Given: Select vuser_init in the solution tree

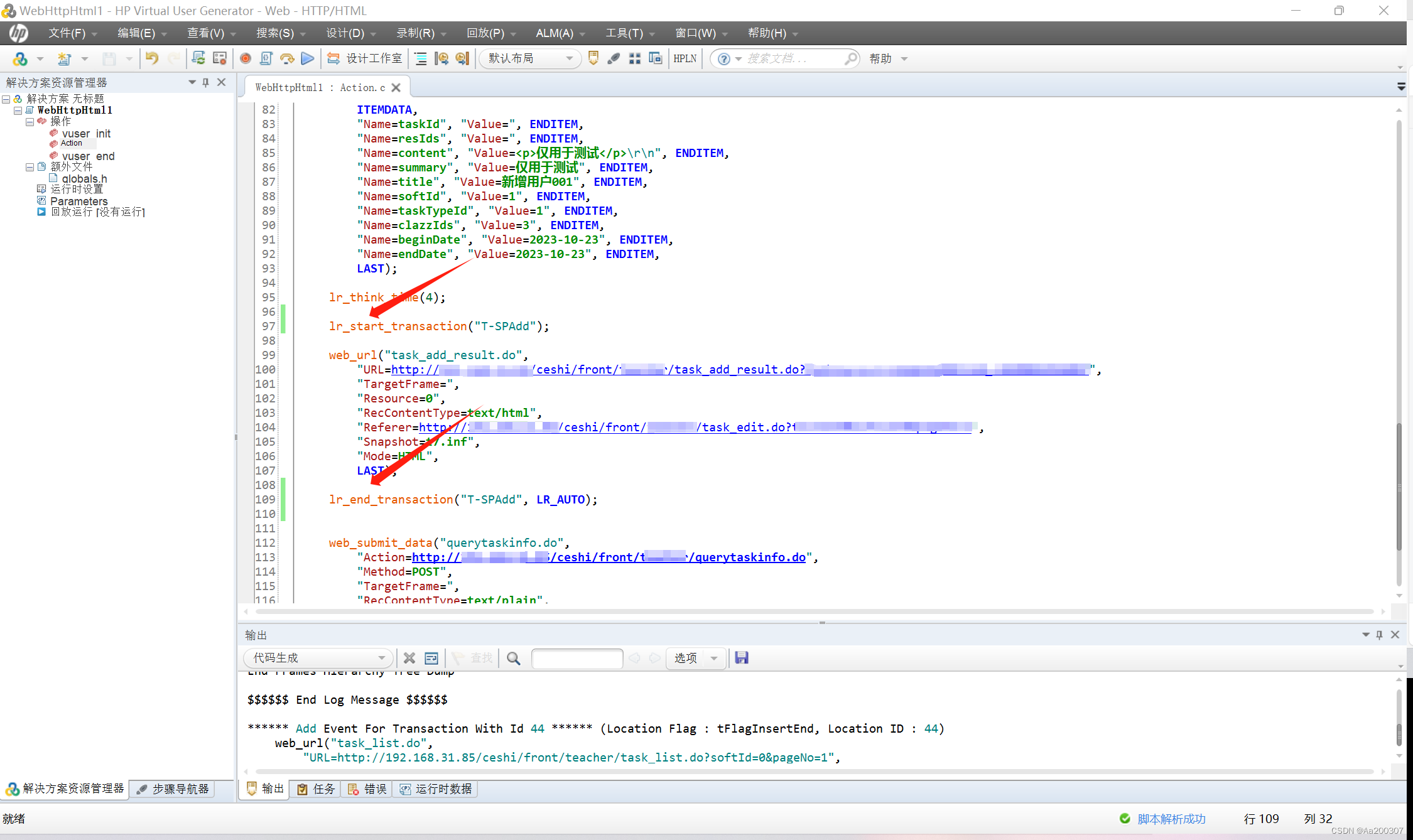Looking at the screenshot, I should [86, 133].
